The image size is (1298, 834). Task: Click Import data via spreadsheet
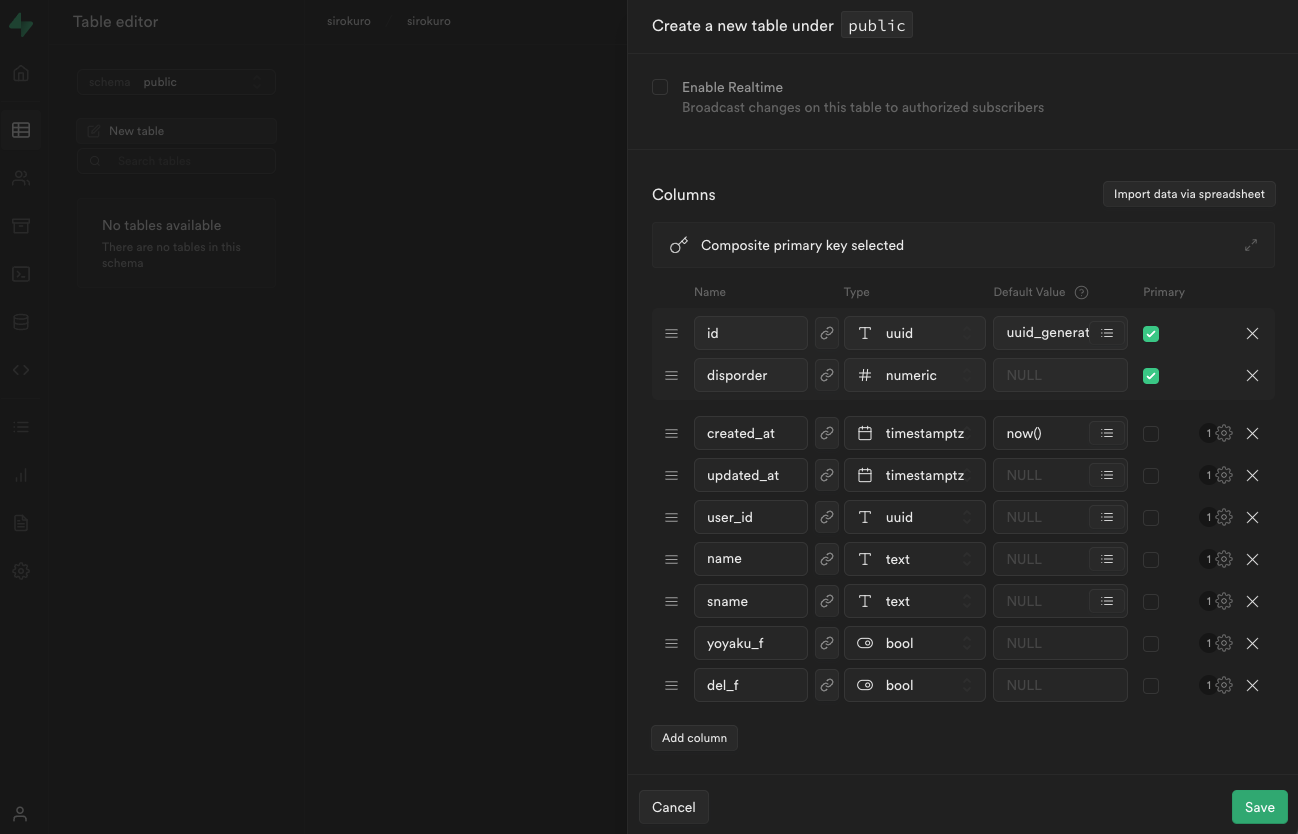coord(1189,194)
